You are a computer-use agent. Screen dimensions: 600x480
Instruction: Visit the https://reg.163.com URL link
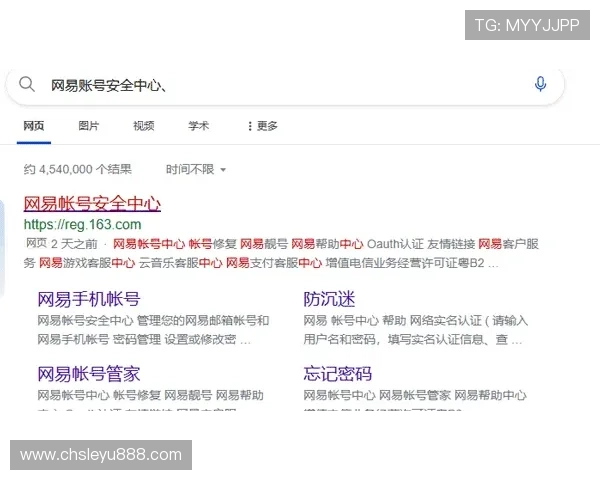pyautogui.click(x=82, y=224)
